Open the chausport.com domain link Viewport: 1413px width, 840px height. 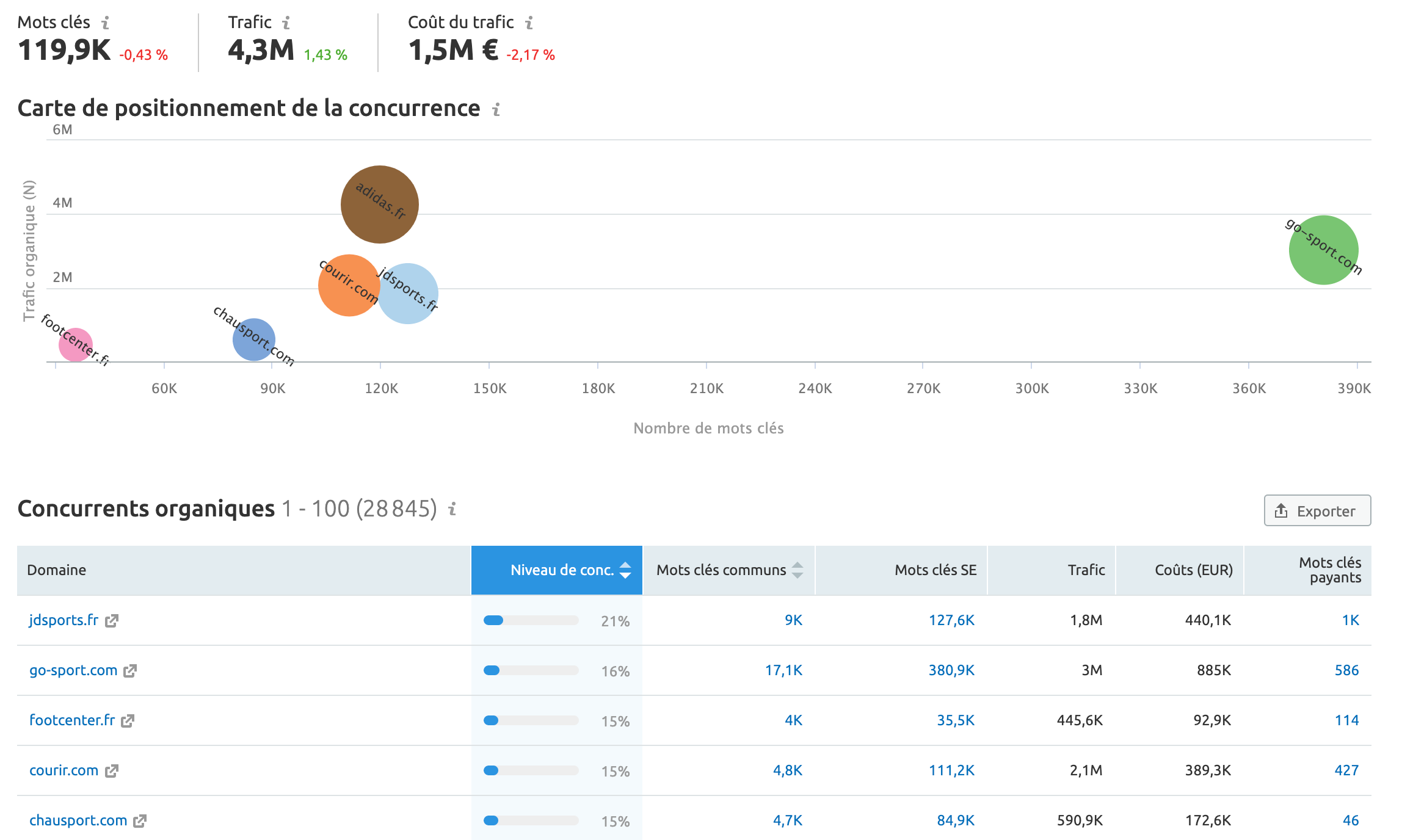click(78, 820)
